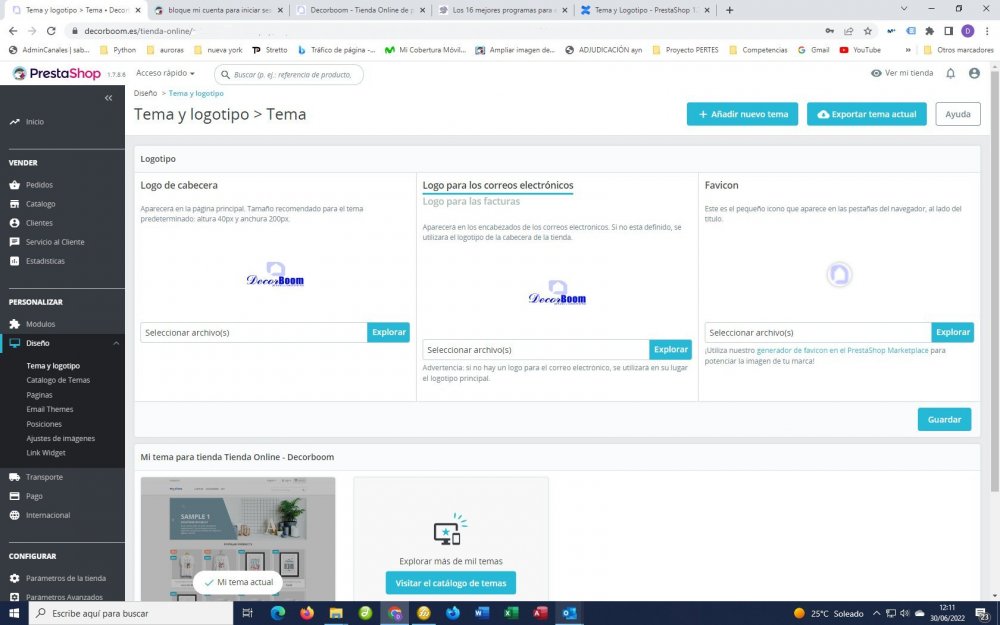Click the product search field

(x=289, y=75)
